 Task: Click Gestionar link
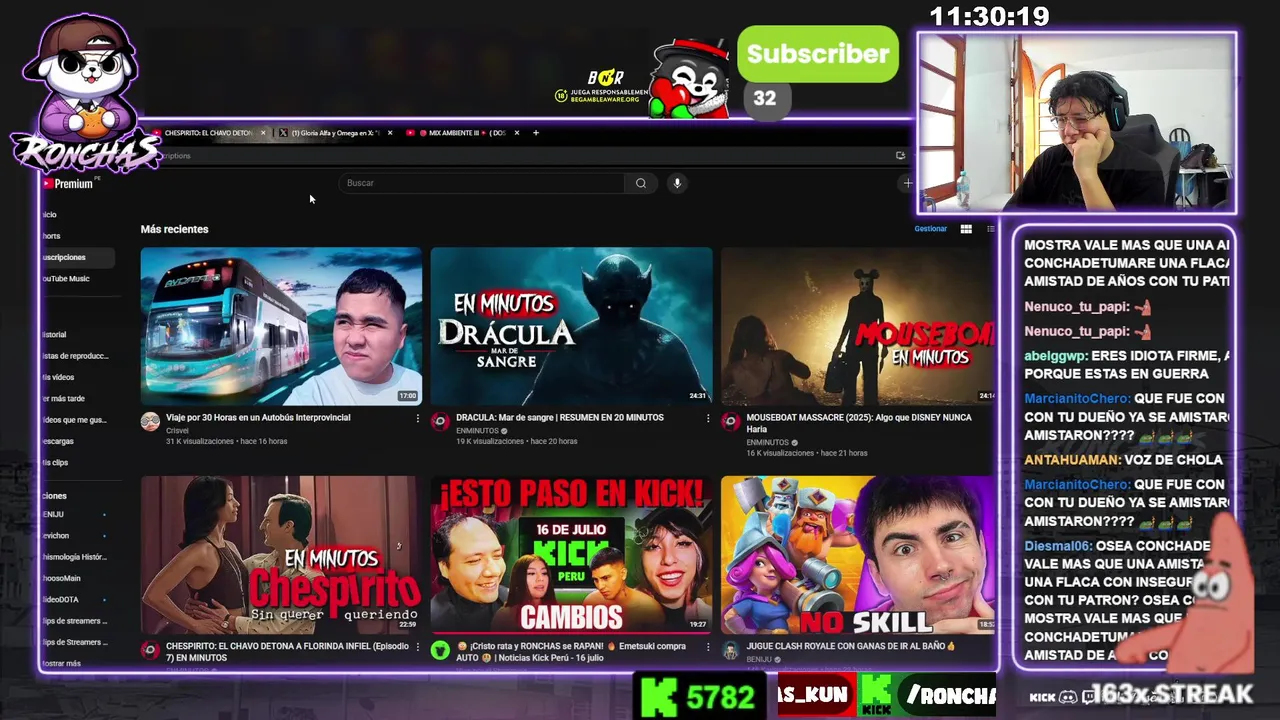tap(930, 229)
